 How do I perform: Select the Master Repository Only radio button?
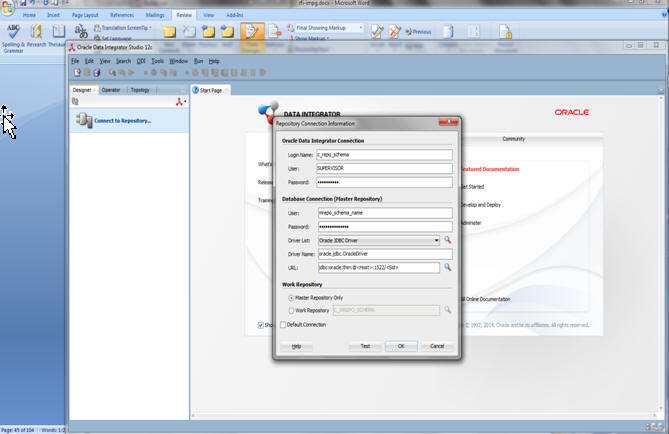pos(291,298)
